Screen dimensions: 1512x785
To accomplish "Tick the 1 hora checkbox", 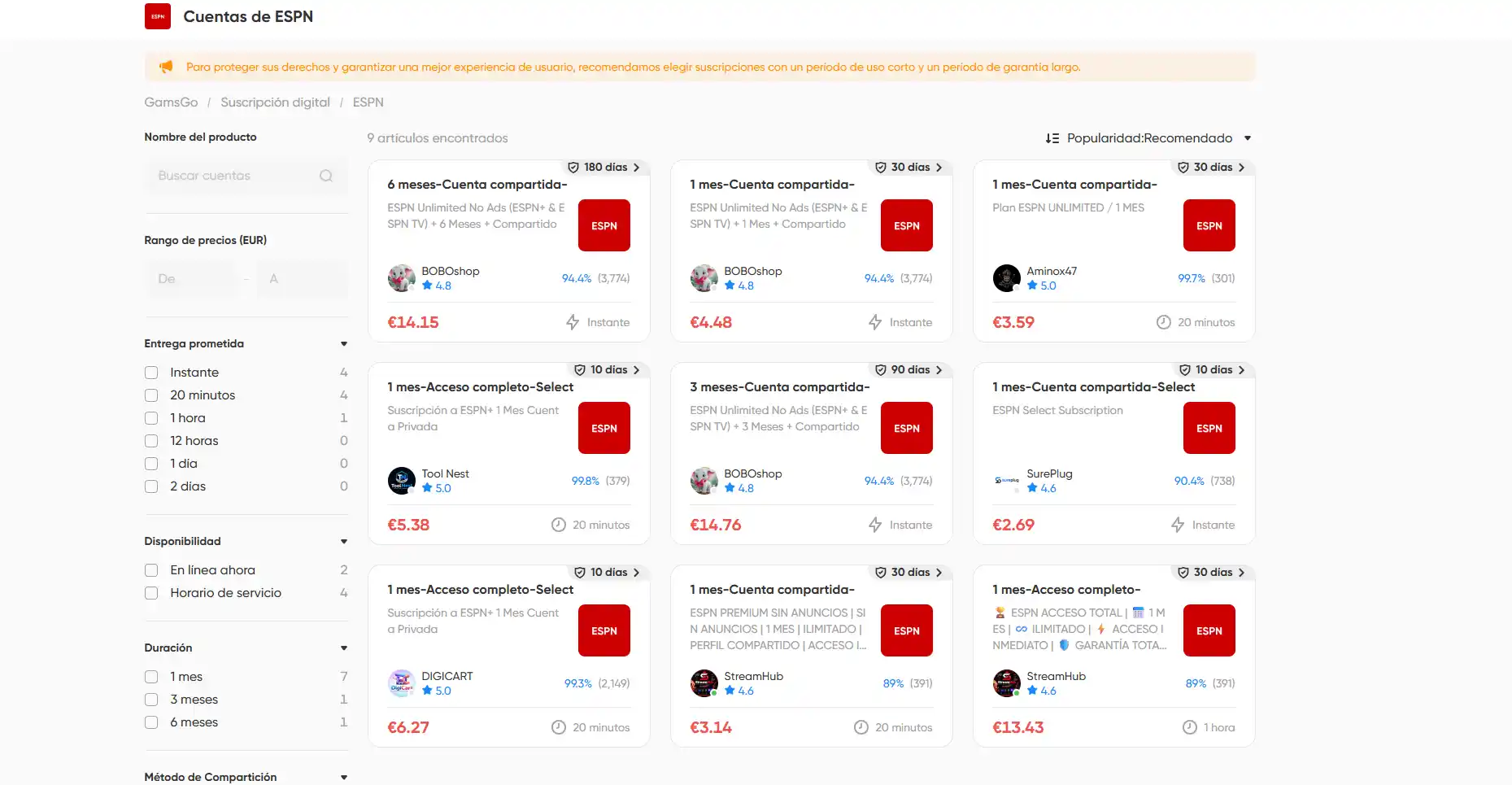I will (151, 418).
